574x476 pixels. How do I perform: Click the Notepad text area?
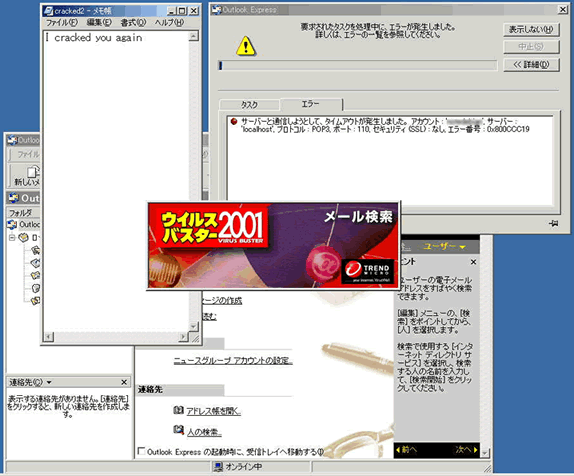pos(116,181)
